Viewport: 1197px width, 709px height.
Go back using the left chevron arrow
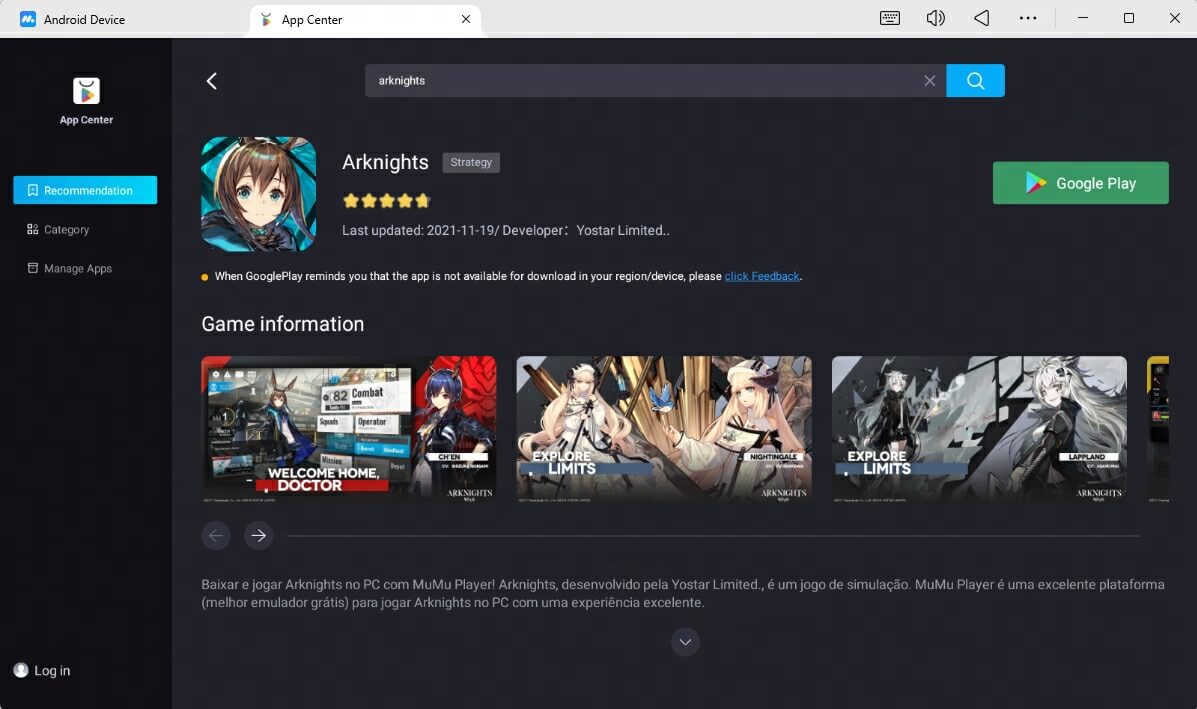pos(211,81)
